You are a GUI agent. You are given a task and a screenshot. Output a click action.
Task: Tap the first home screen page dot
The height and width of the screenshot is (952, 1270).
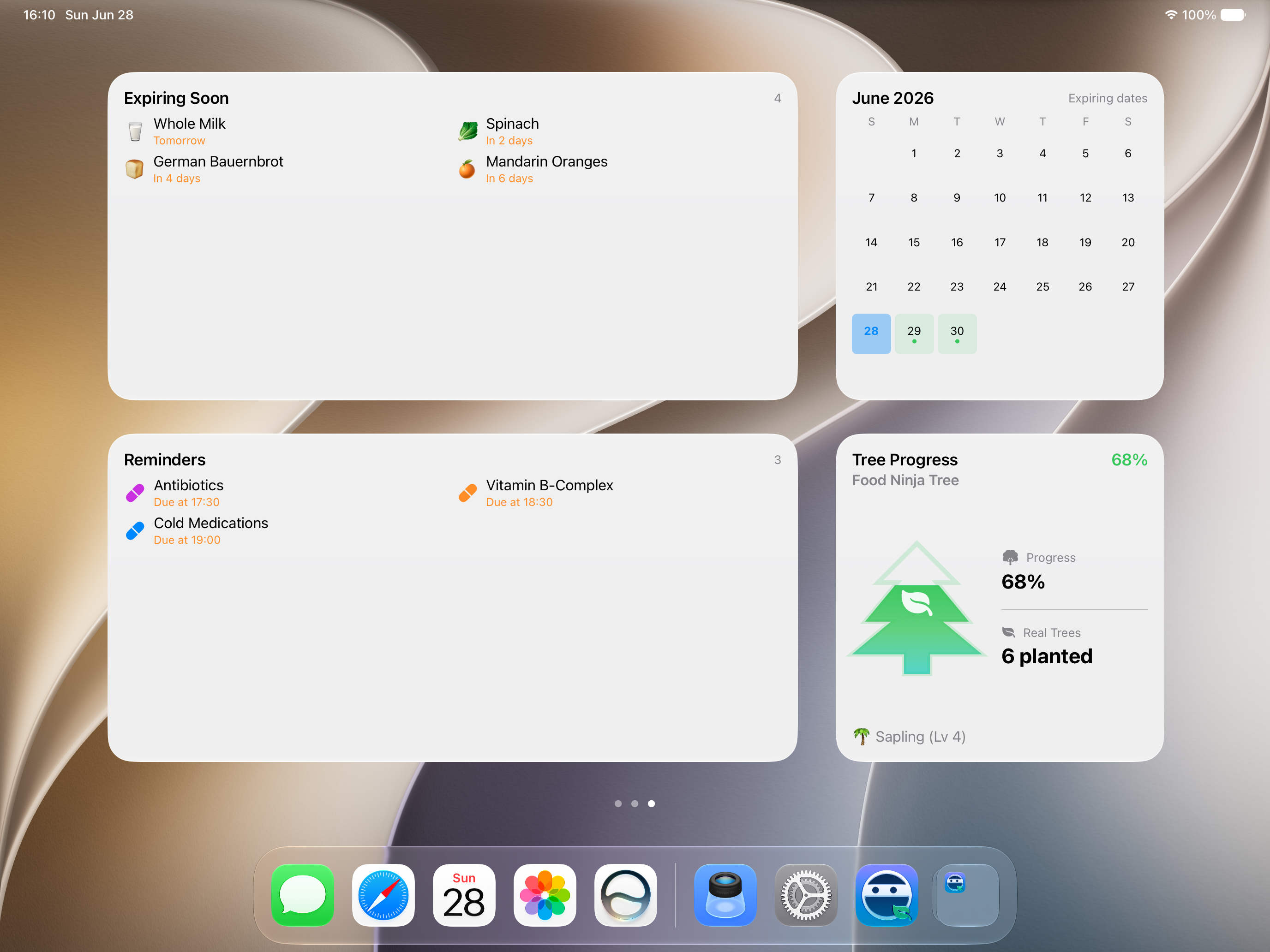coord(618,803)
